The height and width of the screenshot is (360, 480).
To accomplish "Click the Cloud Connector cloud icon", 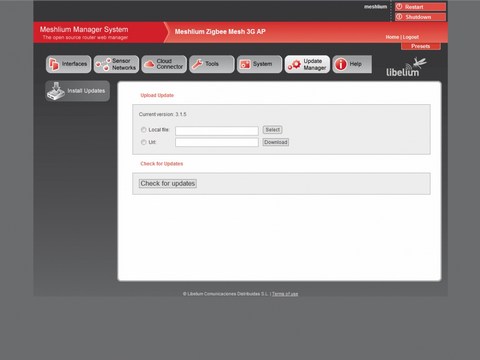I will [x=149, y=64].
